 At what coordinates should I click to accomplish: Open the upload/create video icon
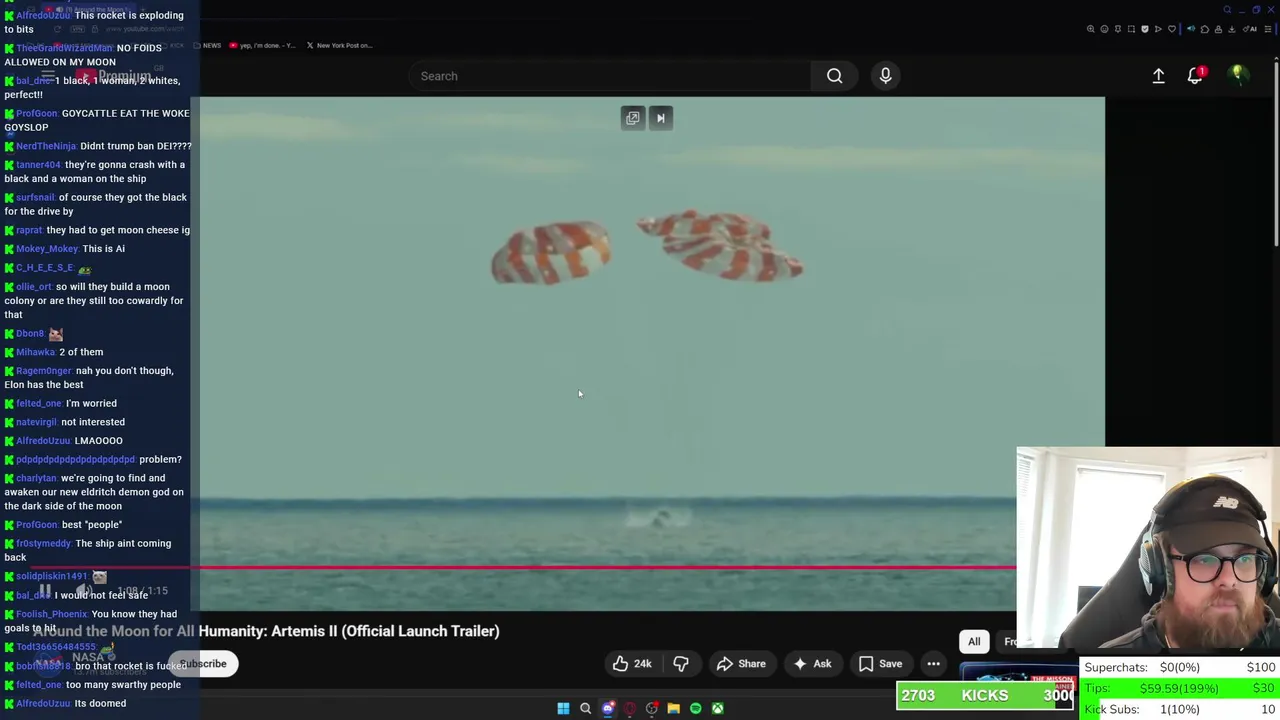(1158, 76)
